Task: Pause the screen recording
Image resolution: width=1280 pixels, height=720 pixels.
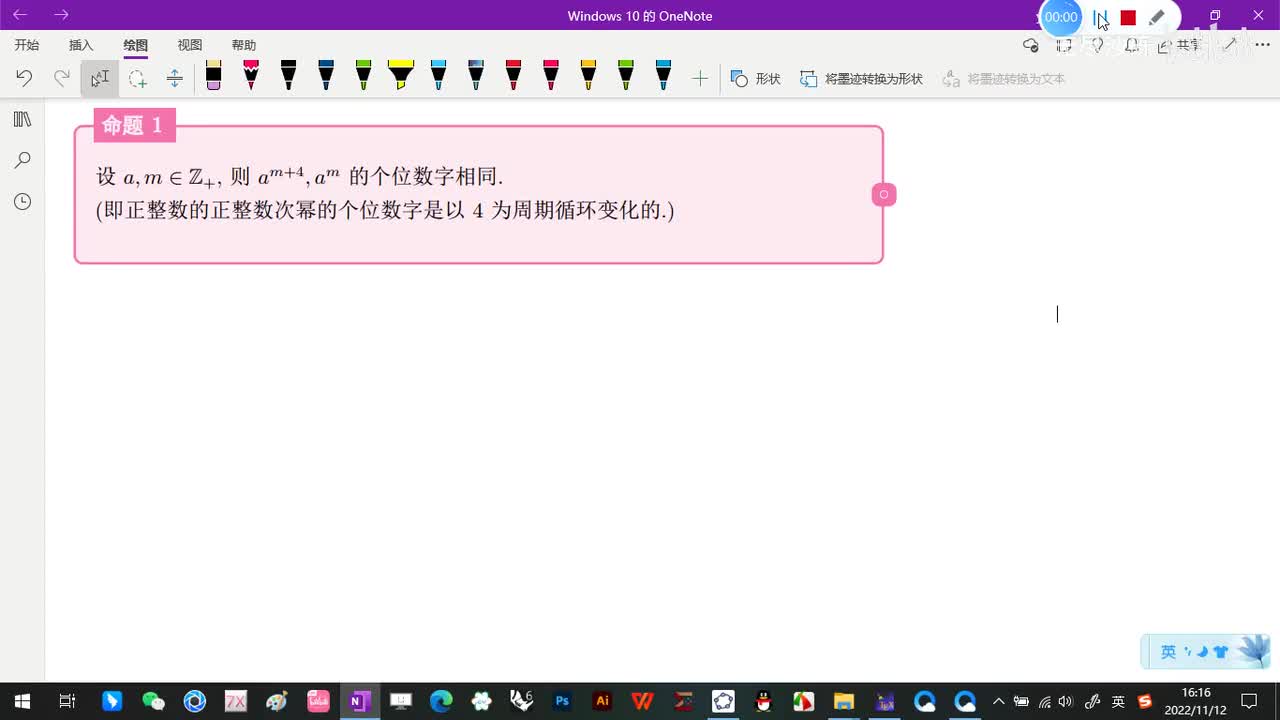Action: pyautogui.click(x=1100, y=18)
